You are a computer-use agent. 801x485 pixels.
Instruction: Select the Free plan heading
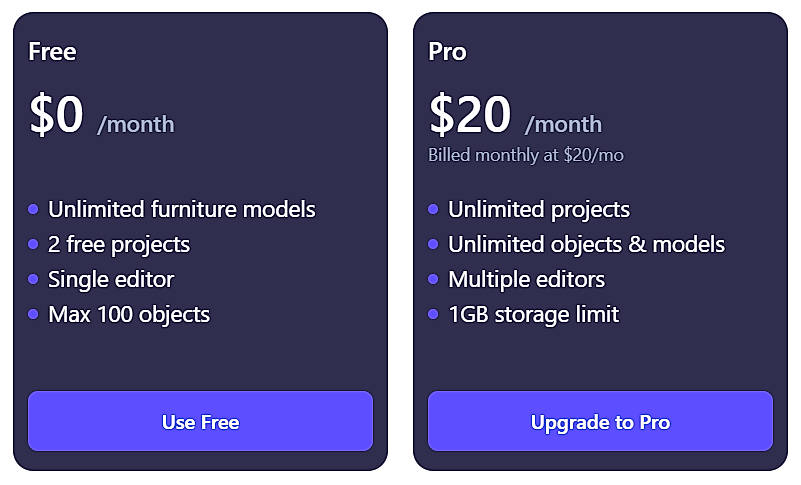tap(52, 51)
